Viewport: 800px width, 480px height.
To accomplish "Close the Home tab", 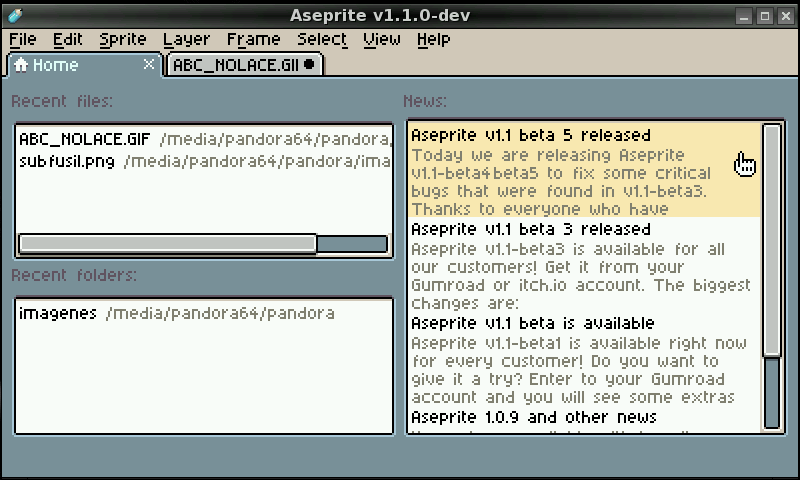I will point(148,64).
